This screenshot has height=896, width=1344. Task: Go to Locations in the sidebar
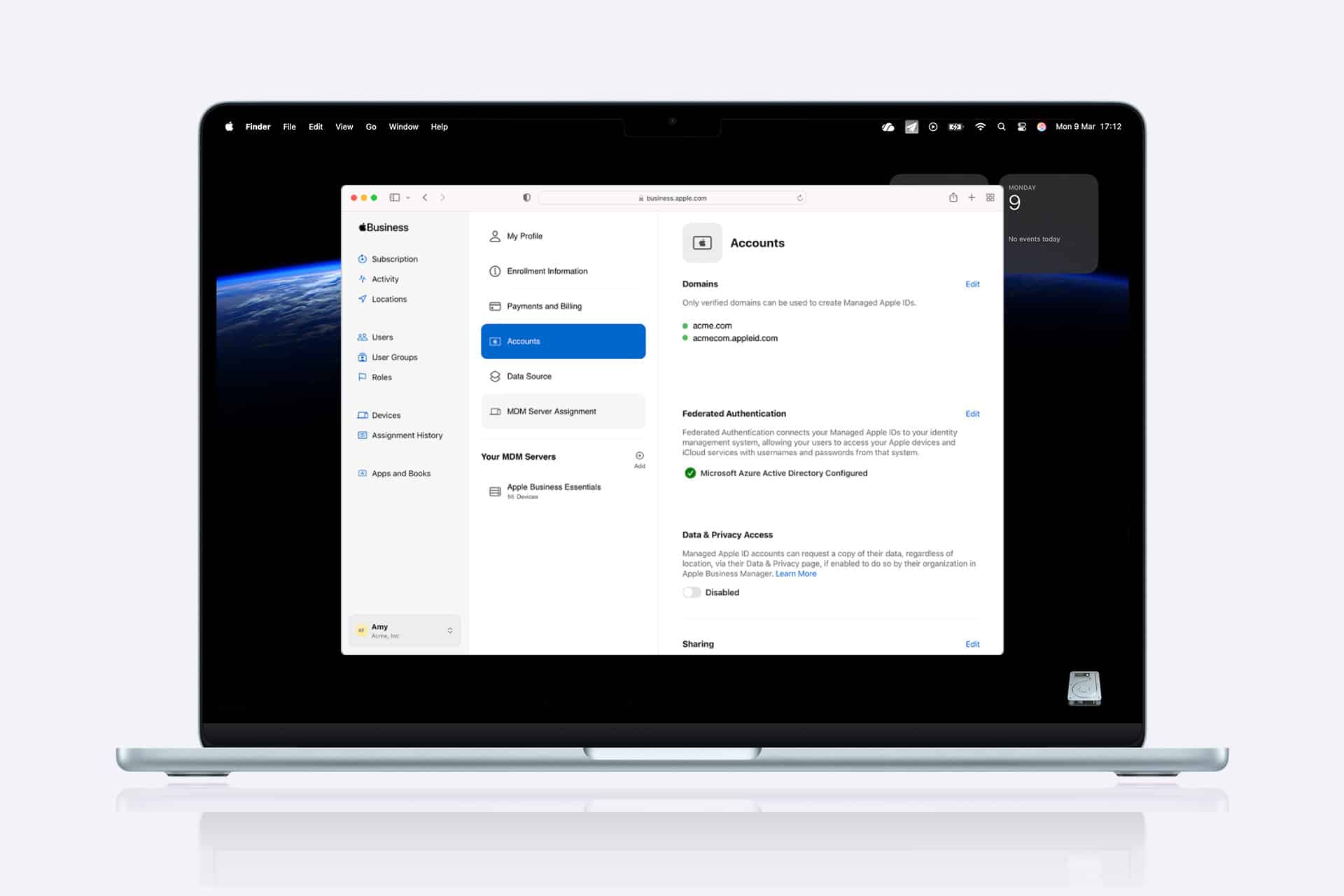382,299
